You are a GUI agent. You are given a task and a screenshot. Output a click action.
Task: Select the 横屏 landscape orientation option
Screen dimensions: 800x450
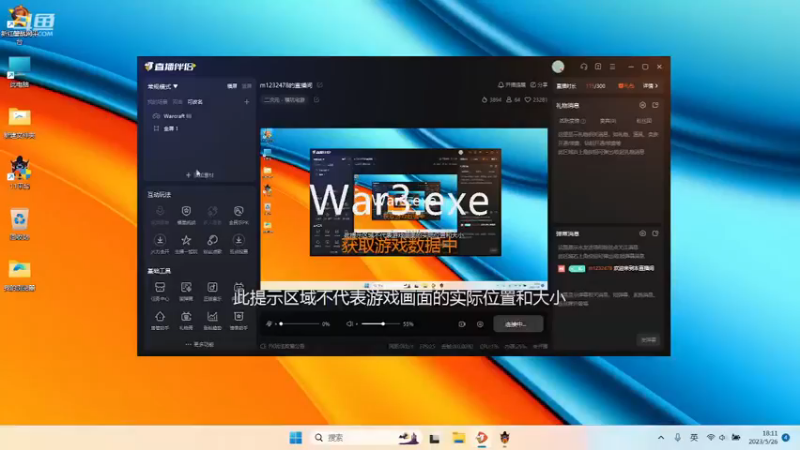coord(232,86)
